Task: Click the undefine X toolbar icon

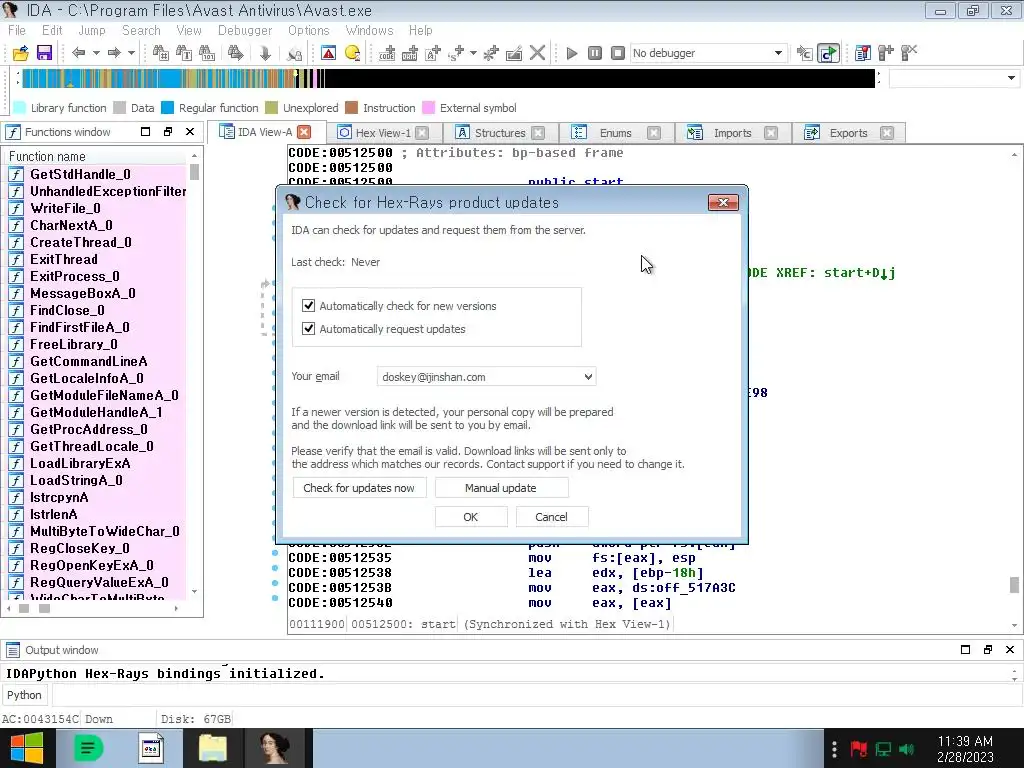Action: [537, 53]
